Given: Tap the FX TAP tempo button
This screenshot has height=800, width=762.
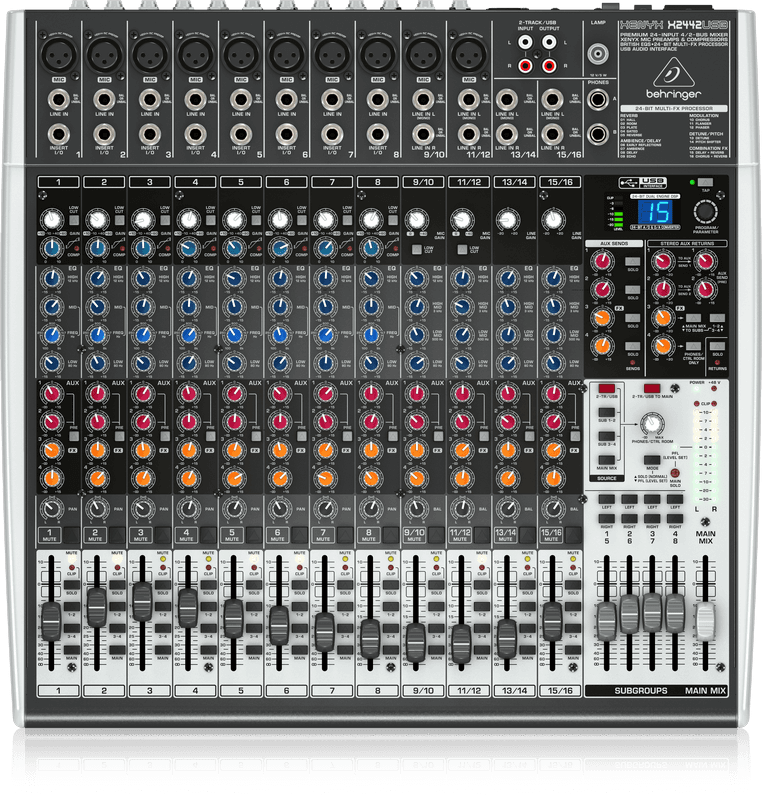Looking at the screenshot, I should (705, 182).
